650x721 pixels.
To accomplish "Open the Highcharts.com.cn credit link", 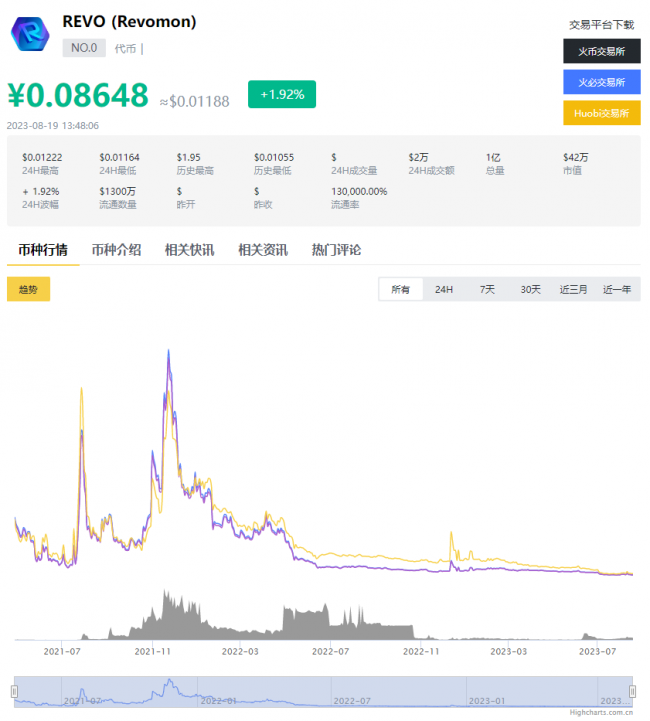I will tap(602, 713).
